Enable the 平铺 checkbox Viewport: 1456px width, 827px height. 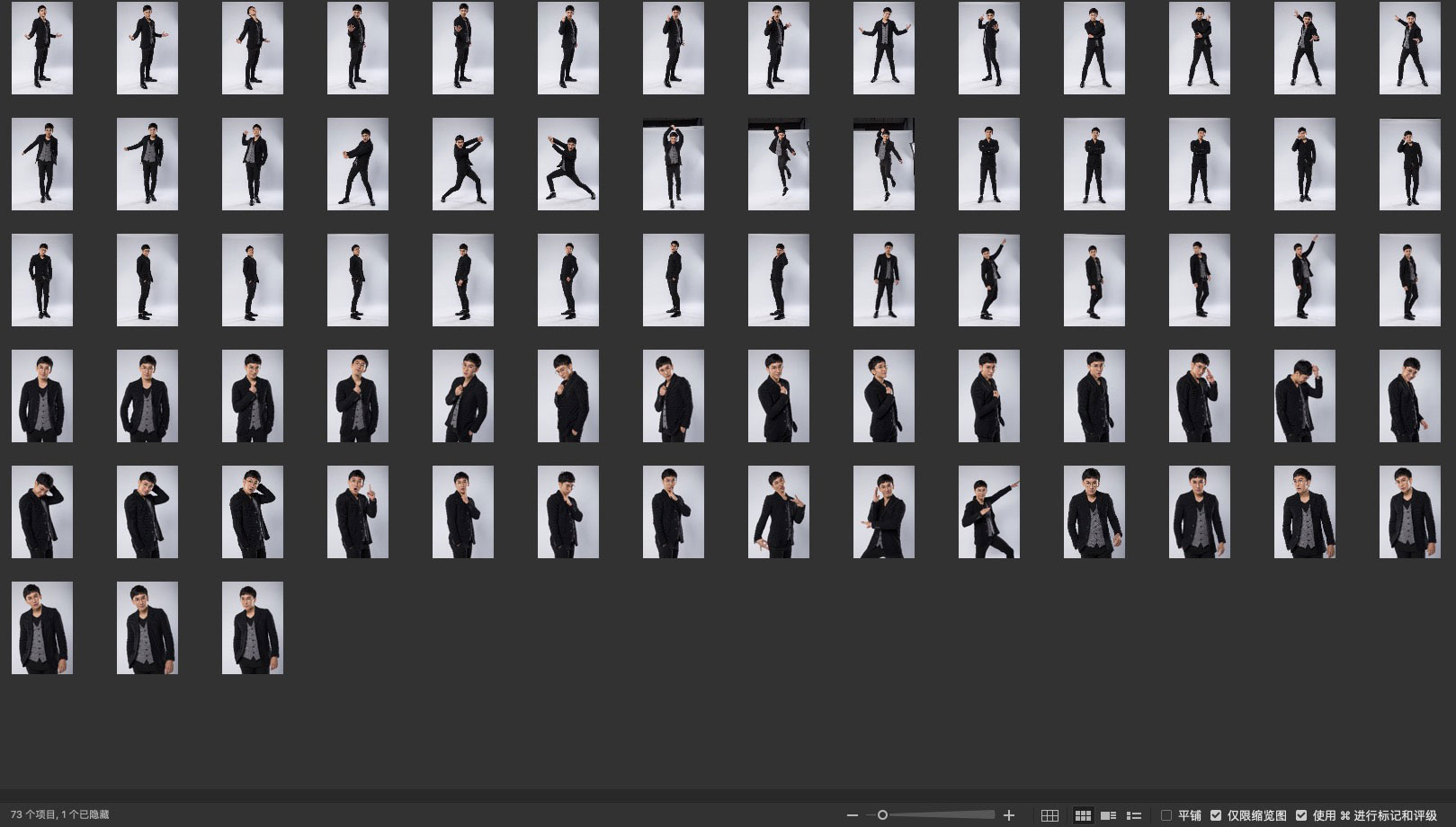[1166, 815]
